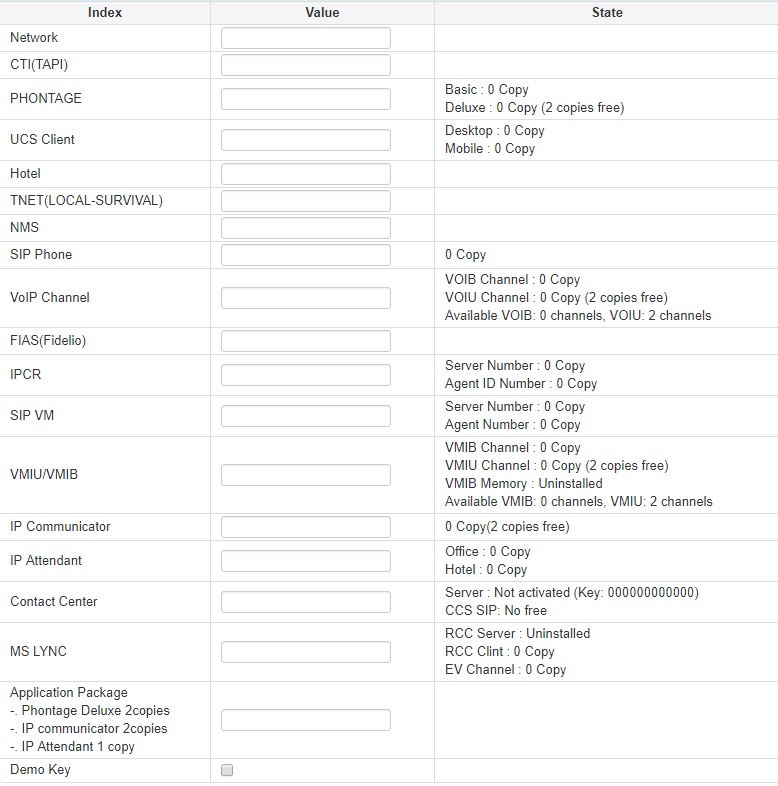
Task: Click the Value column header
Action: tap(322, 13)
